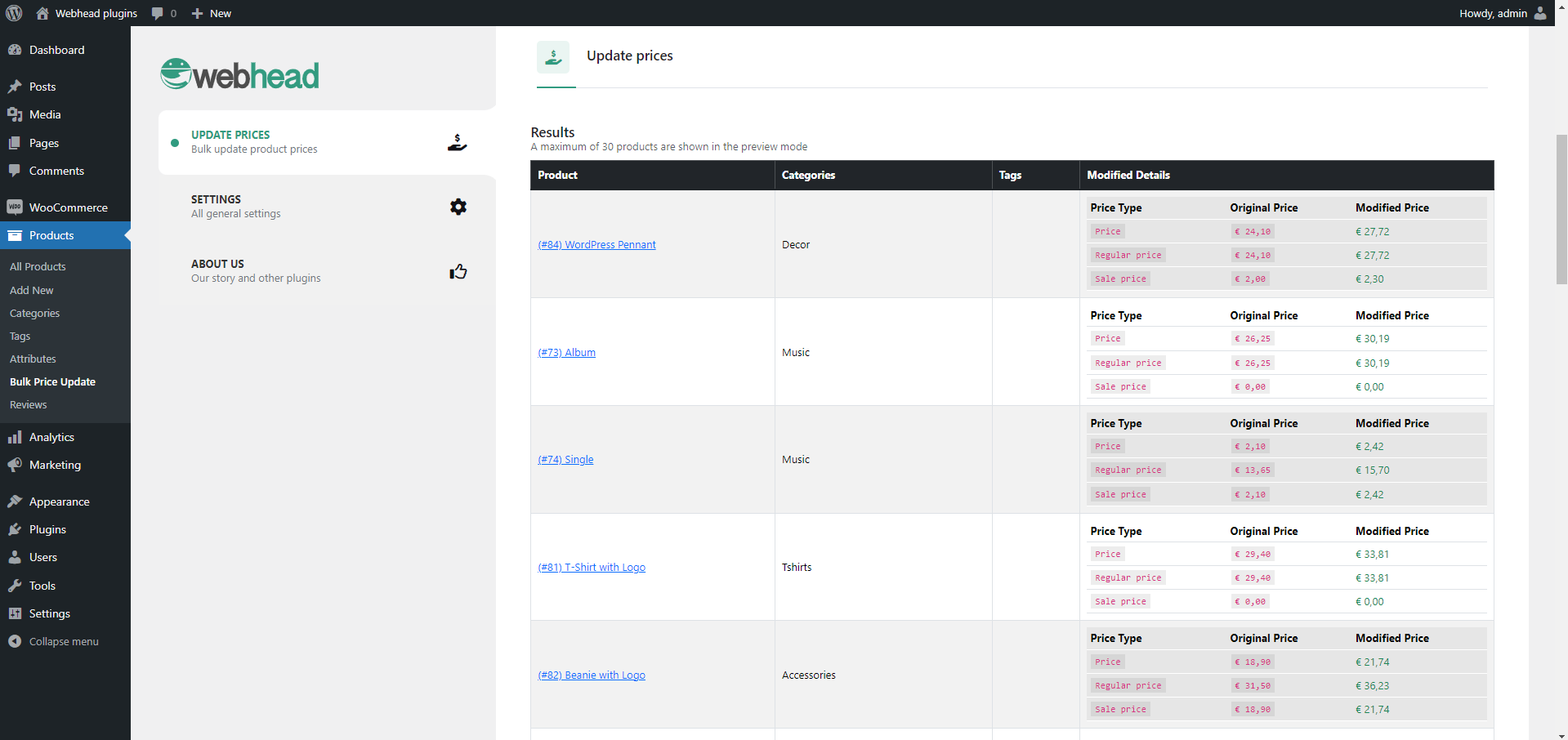The image size is (1568, 740).
Task: Click the Tools wrench icon
Action: 15,586
